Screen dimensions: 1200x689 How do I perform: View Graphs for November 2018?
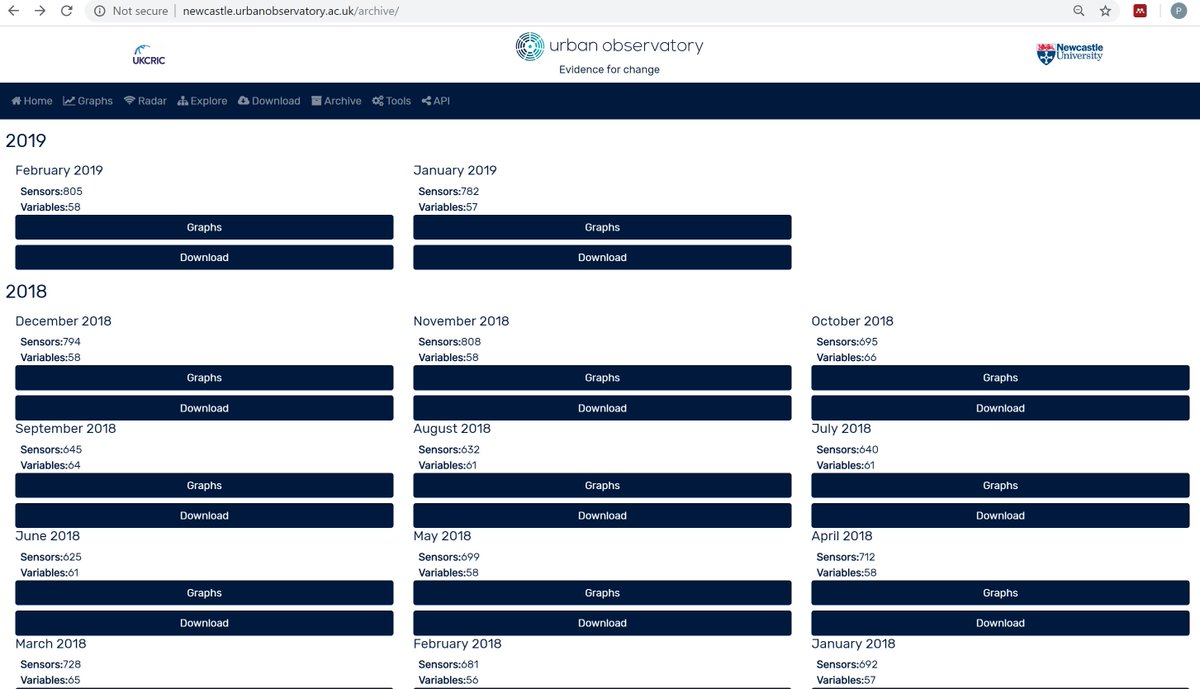click(602, 378)
